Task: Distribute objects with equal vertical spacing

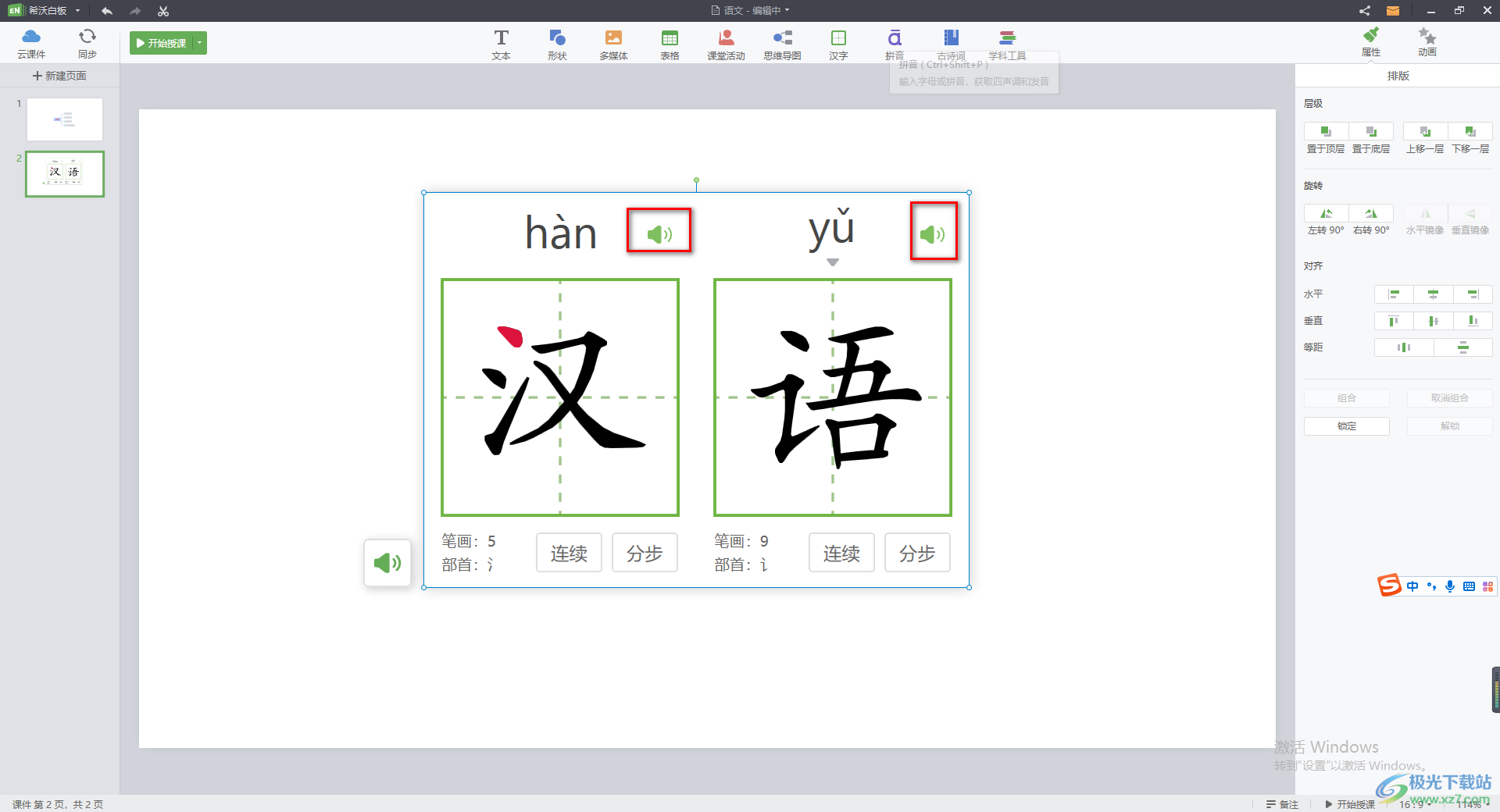Action: click(x=1463, y=347)
